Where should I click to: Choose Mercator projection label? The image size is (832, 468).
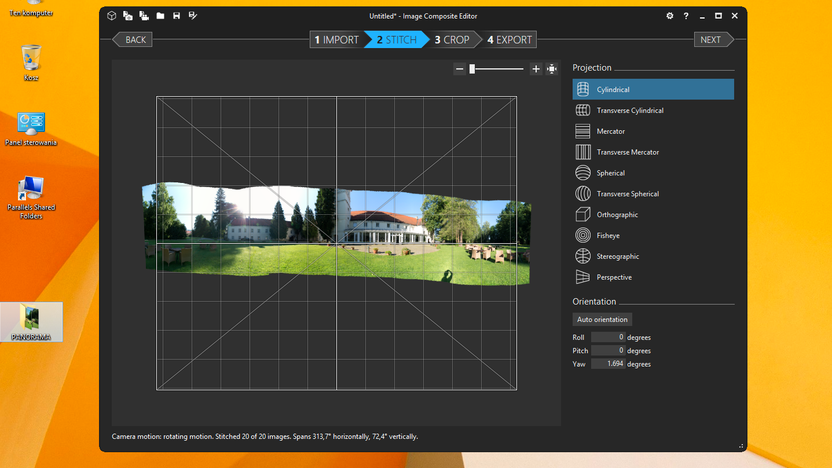[610, 131]
